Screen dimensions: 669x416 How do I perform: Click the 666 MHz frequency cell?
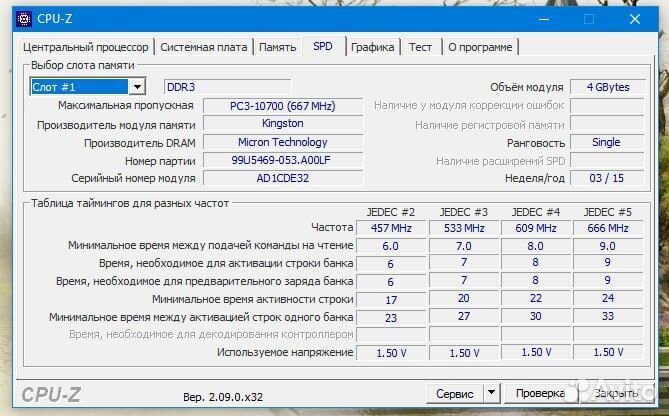tap(608, 228)
